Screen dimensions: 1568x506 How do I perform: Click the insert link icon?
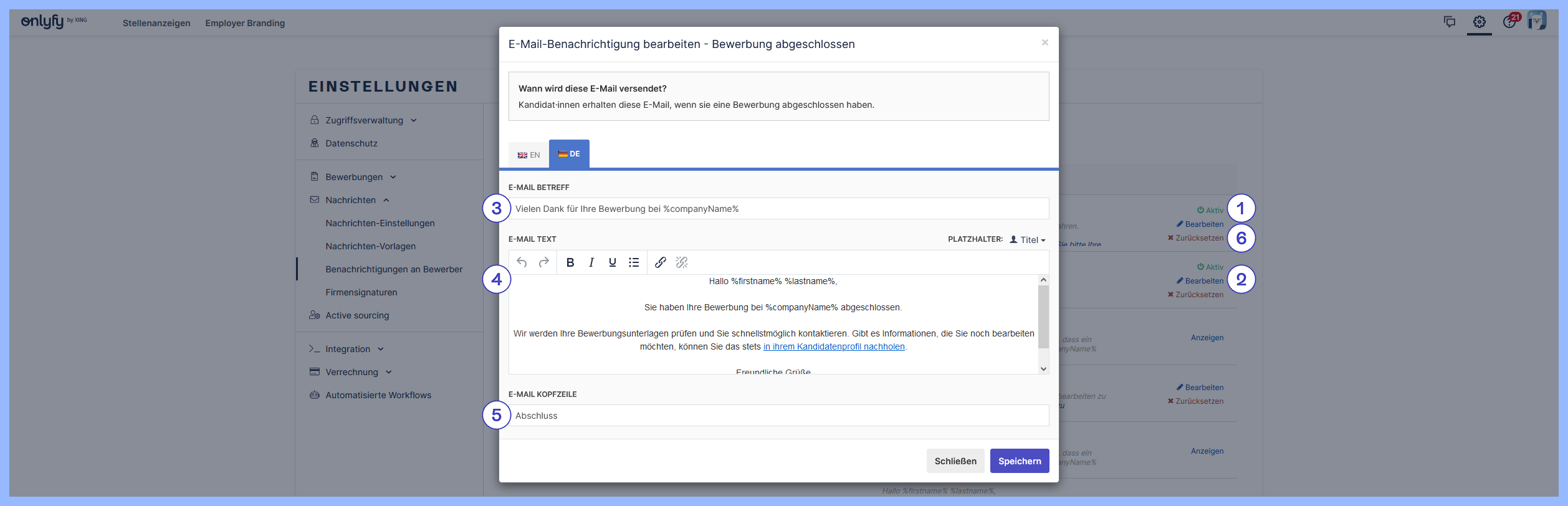(661, 262)
